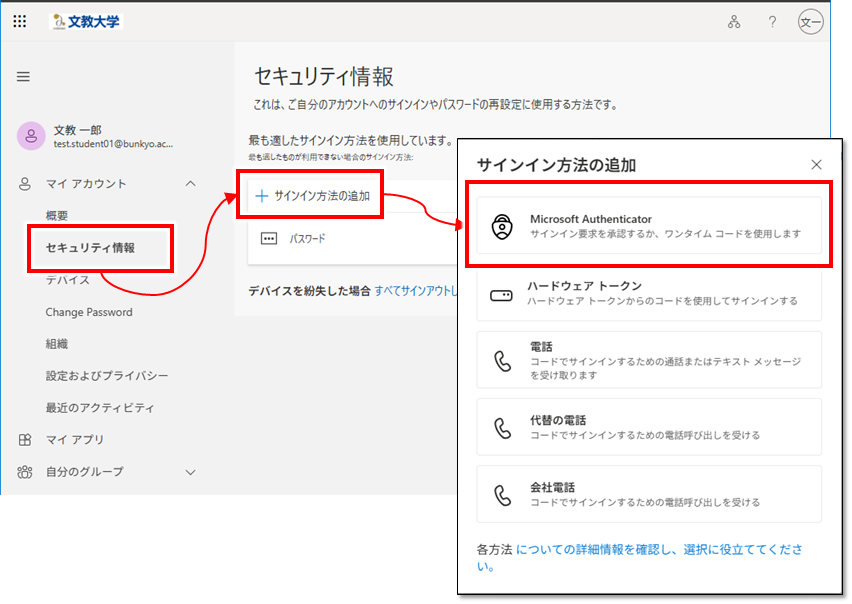Click the マイ アプリ icon

tap(25, 439)
